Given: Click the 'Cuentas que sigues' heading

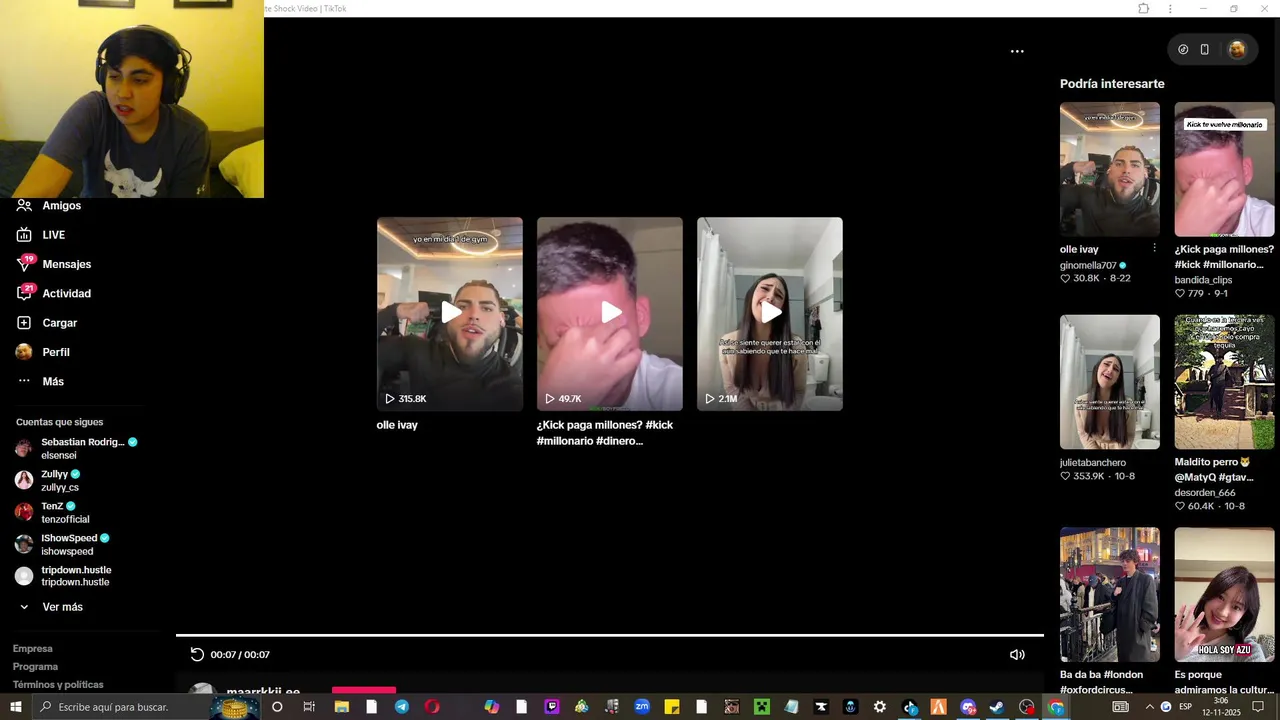Looking at the screenshot, I should pos(59,422).
